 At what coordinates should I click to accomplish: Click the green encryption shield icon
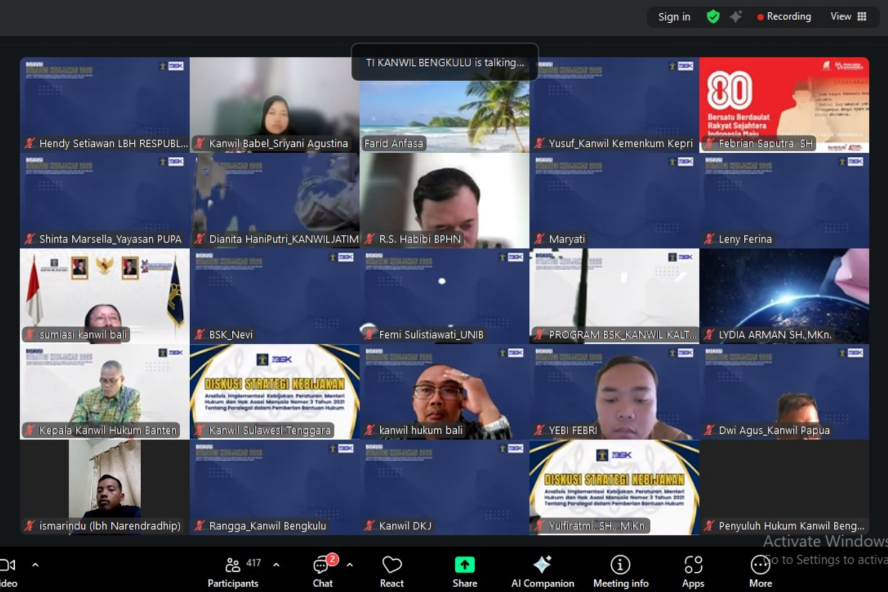coord(713,17)
